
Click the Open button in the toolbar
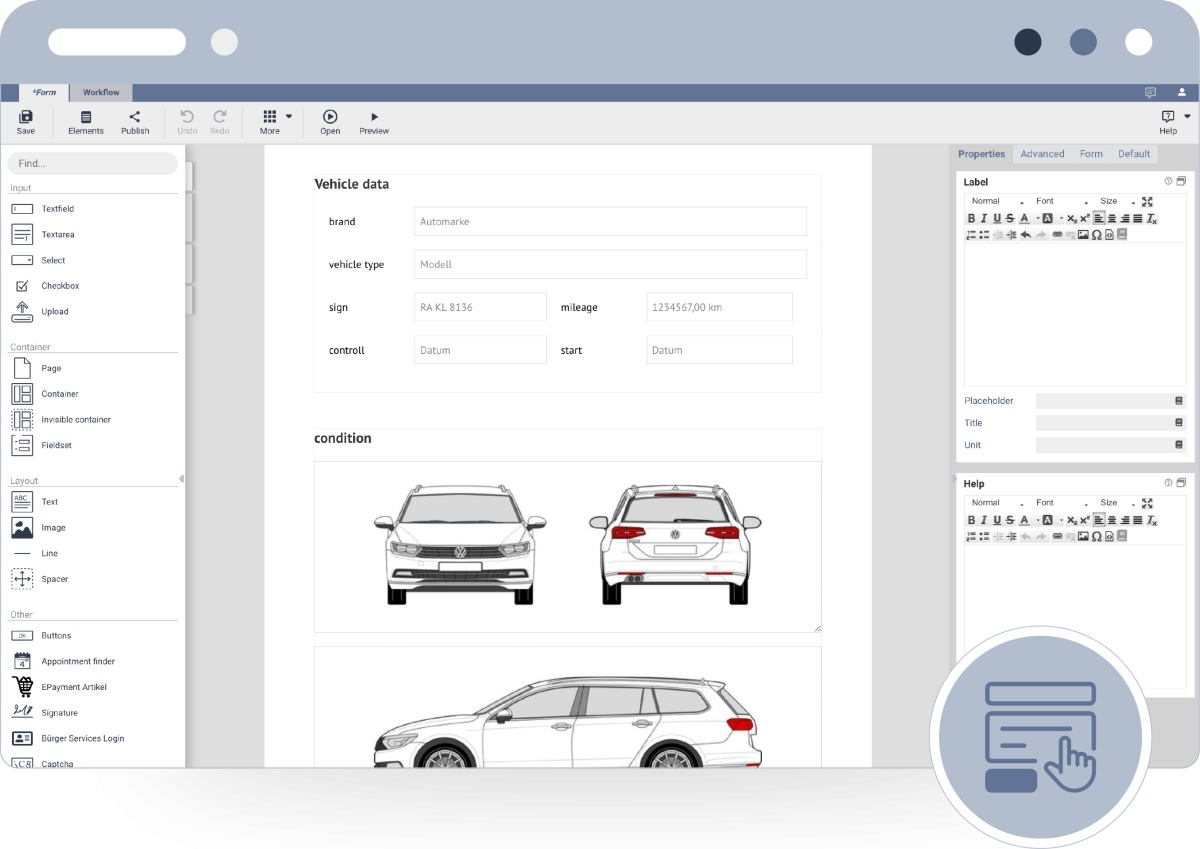coord(330,122)
